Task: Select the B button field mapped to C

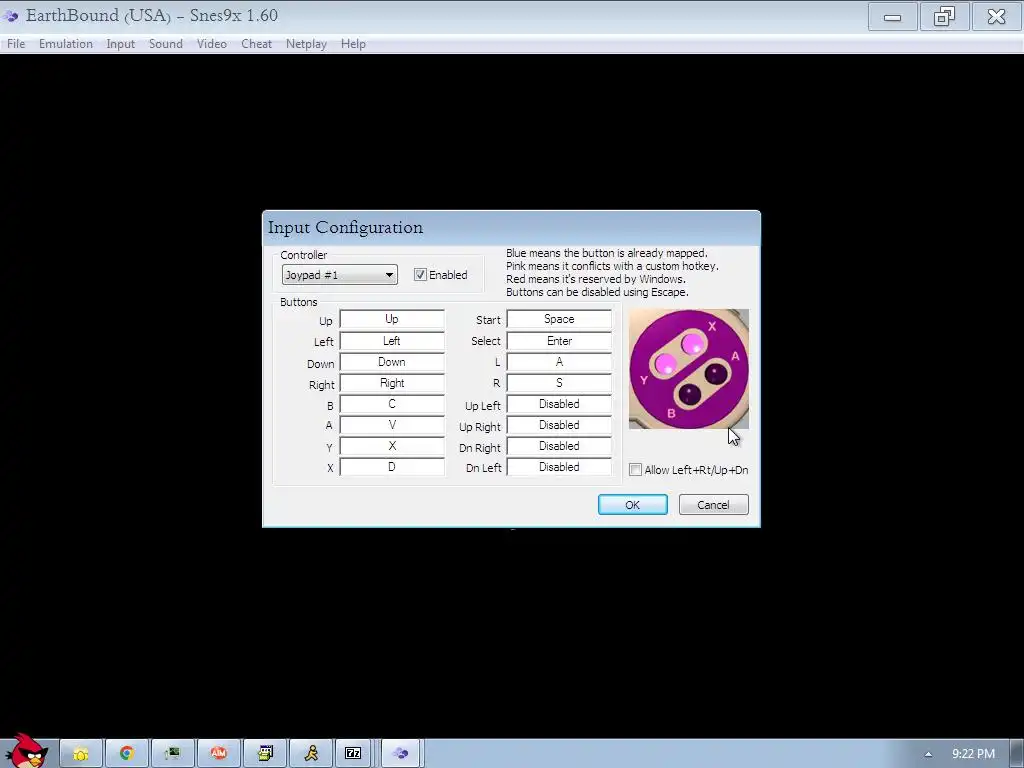Action: [x=392, y=404]
